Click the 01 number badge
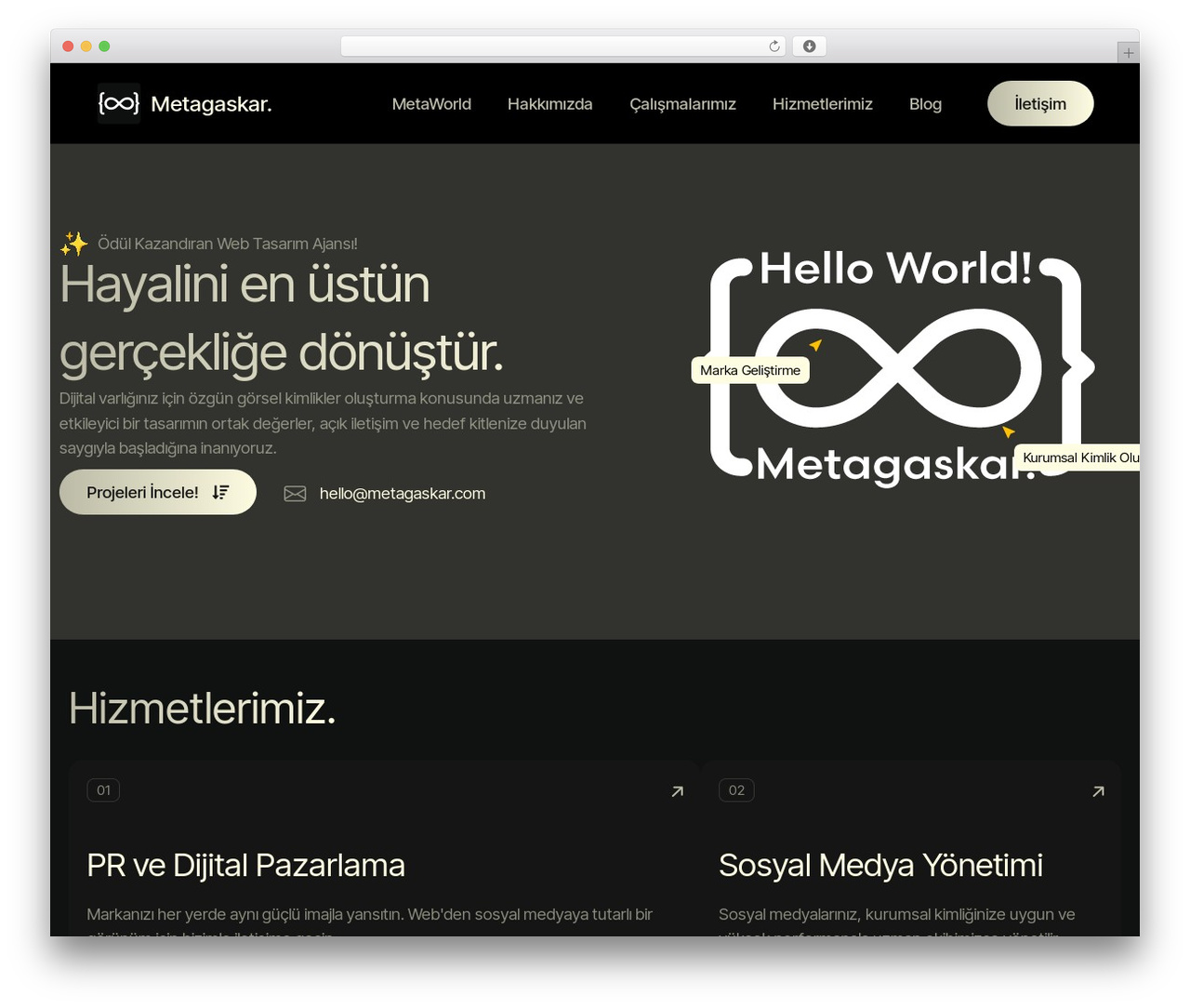The image size is (1190, 1008). (103, 790)
